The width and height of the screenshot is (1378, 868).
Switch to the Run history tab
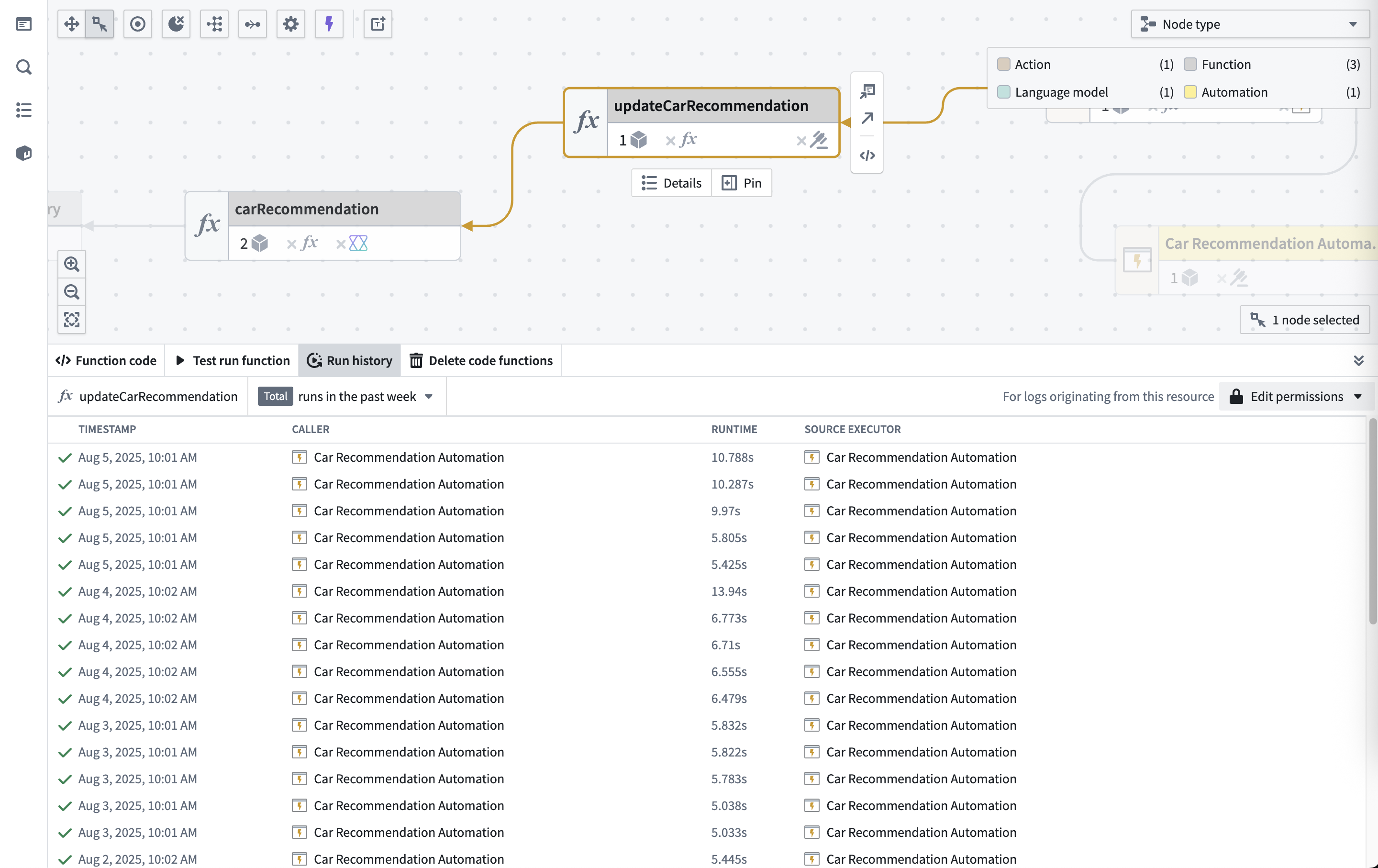(349, 360)
